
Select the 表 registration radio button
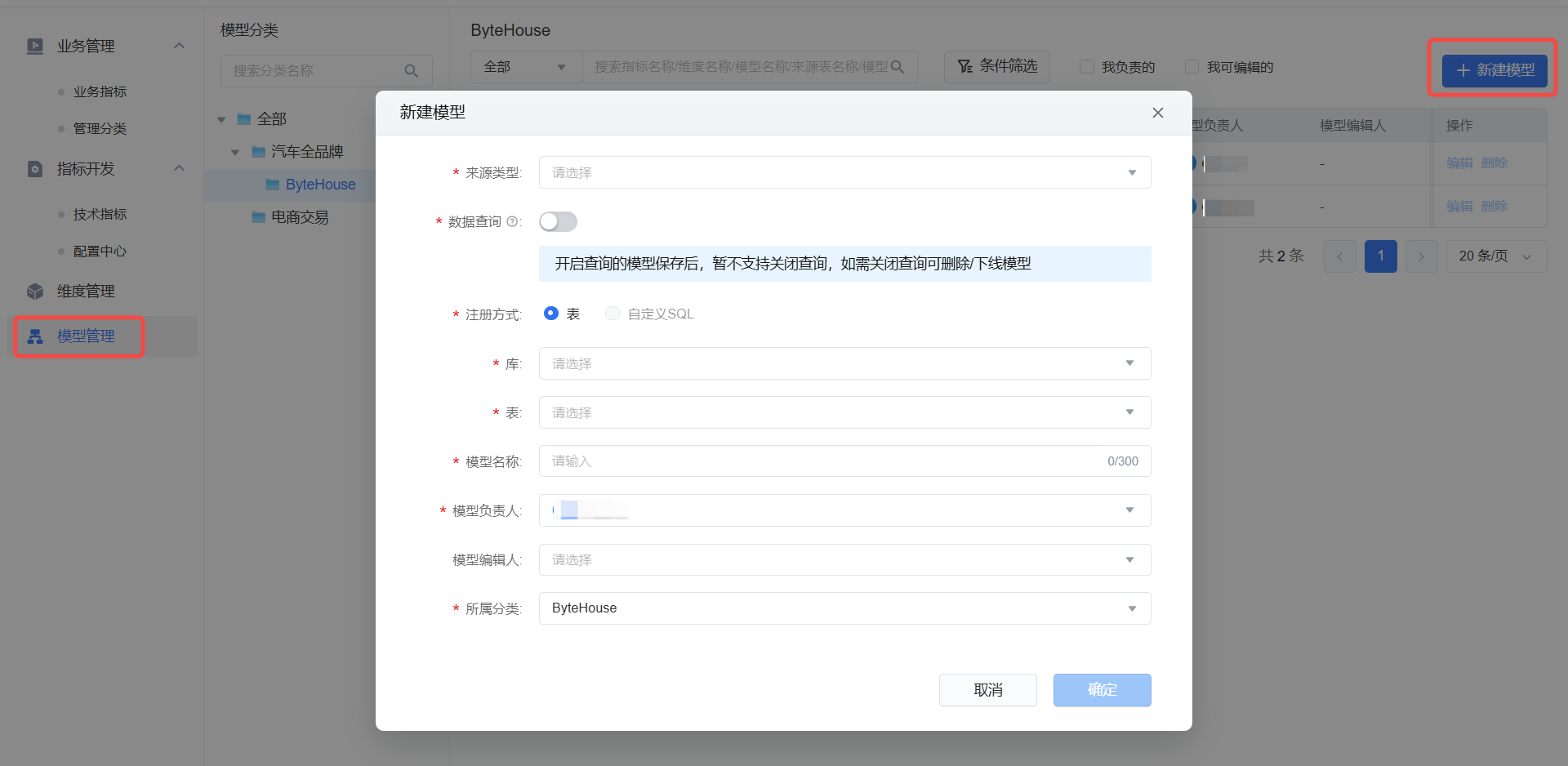(551, 314)
